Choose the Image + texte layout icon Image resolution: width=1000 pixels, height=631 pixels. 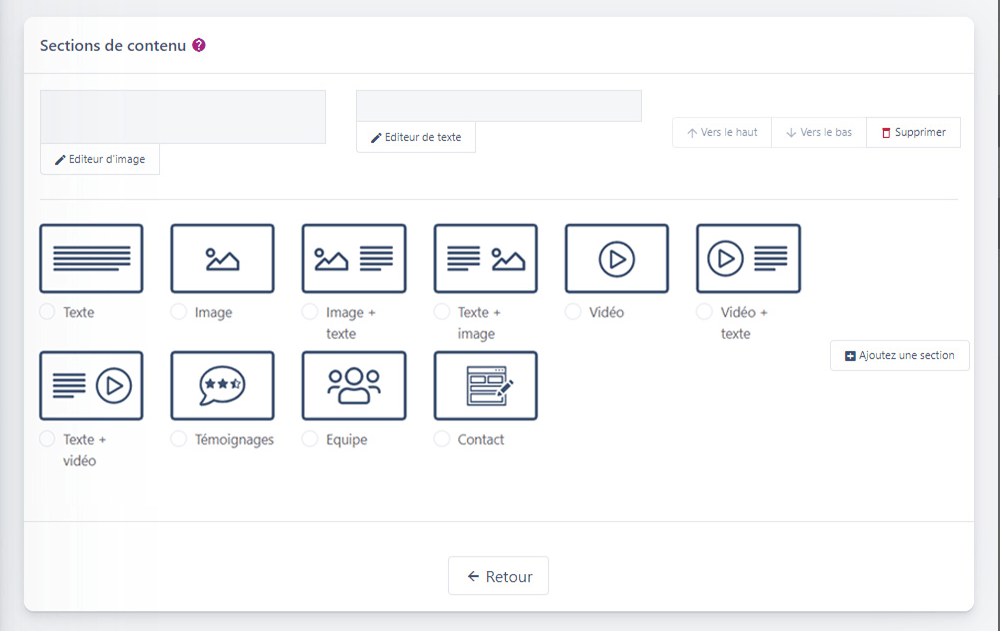tap(354, 258)
